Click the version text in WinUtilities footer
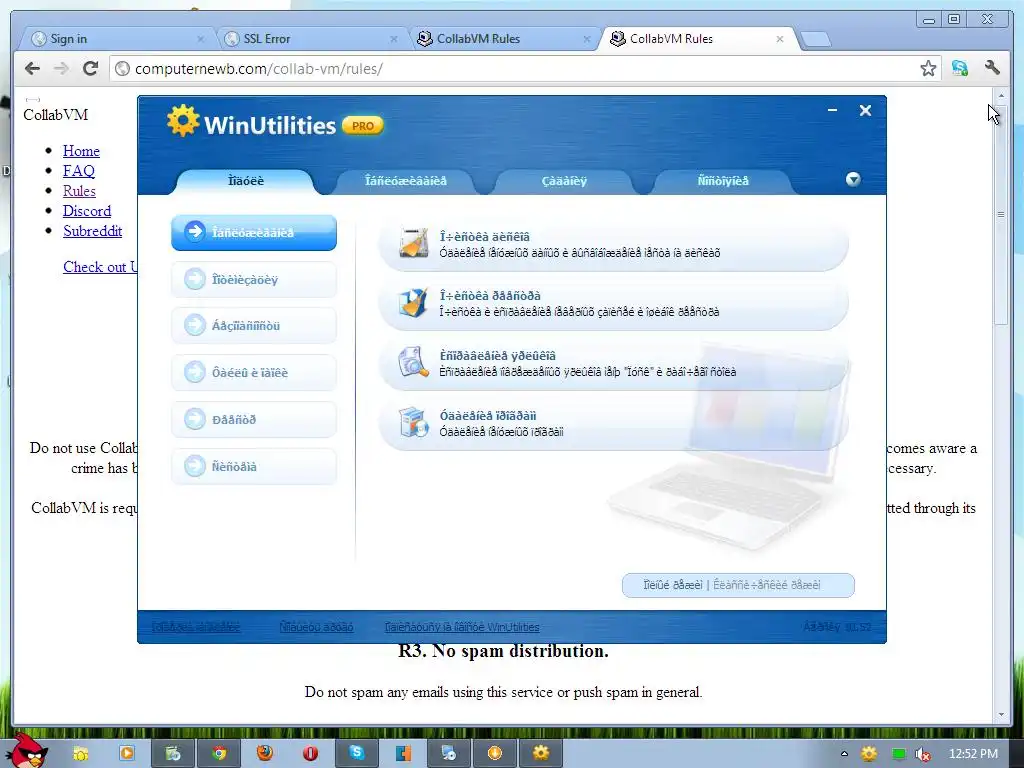The image size is (1024, 768). tap(837, 627)
